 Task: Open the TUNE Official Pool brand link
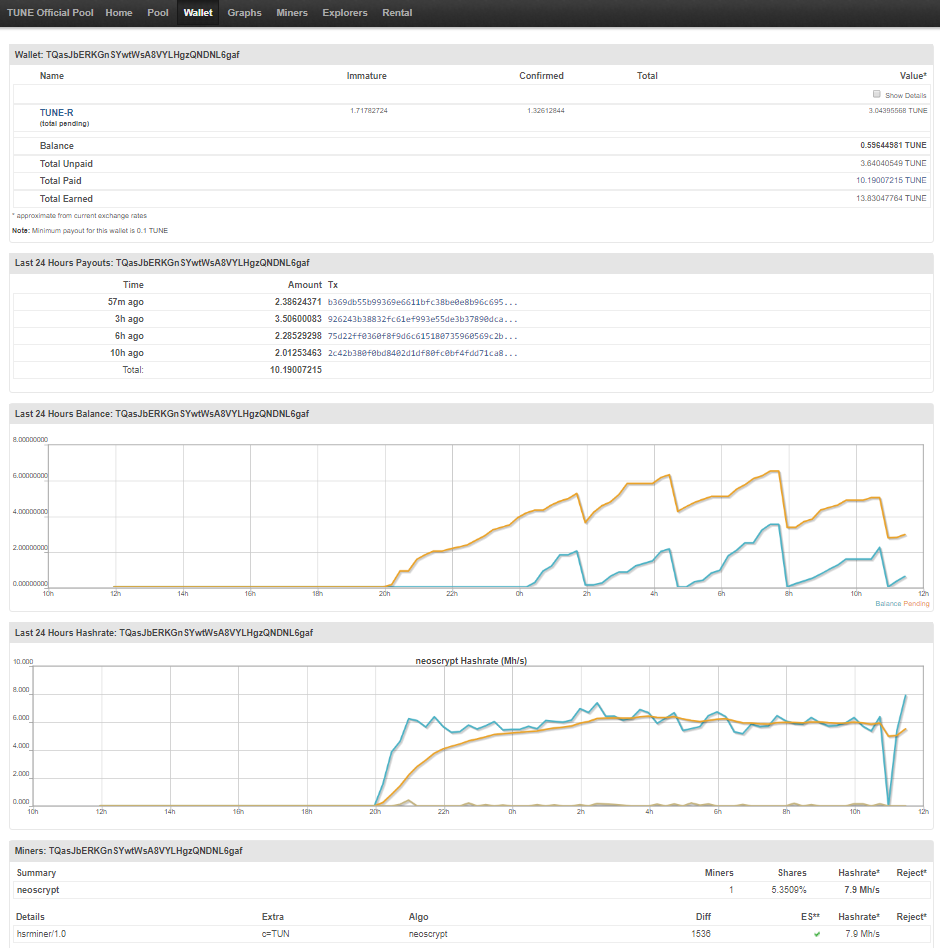tap(50, 13)
